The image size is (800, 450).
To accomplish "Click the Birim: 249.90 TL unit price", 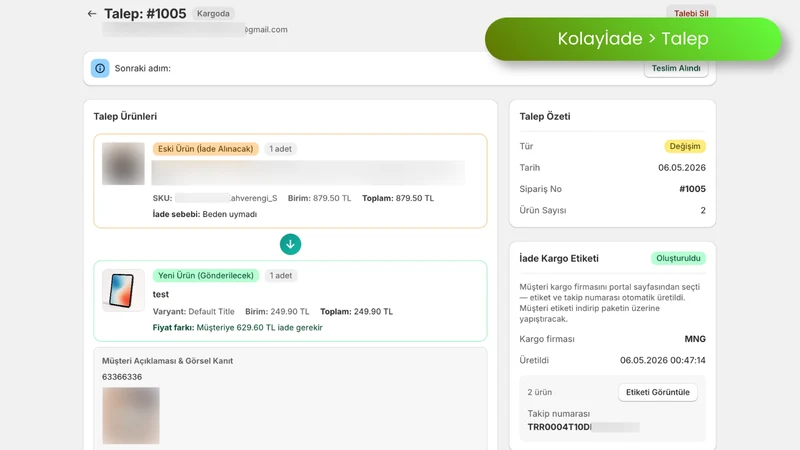I will [277, 311].
